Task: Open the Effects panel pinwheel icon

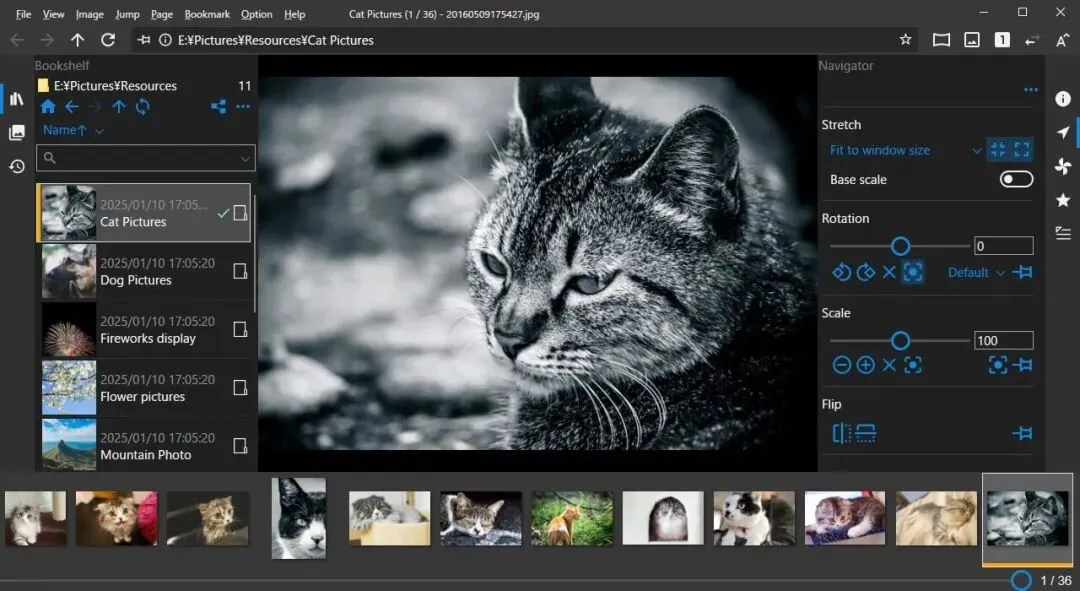Action: click(x=1063, y=166)
